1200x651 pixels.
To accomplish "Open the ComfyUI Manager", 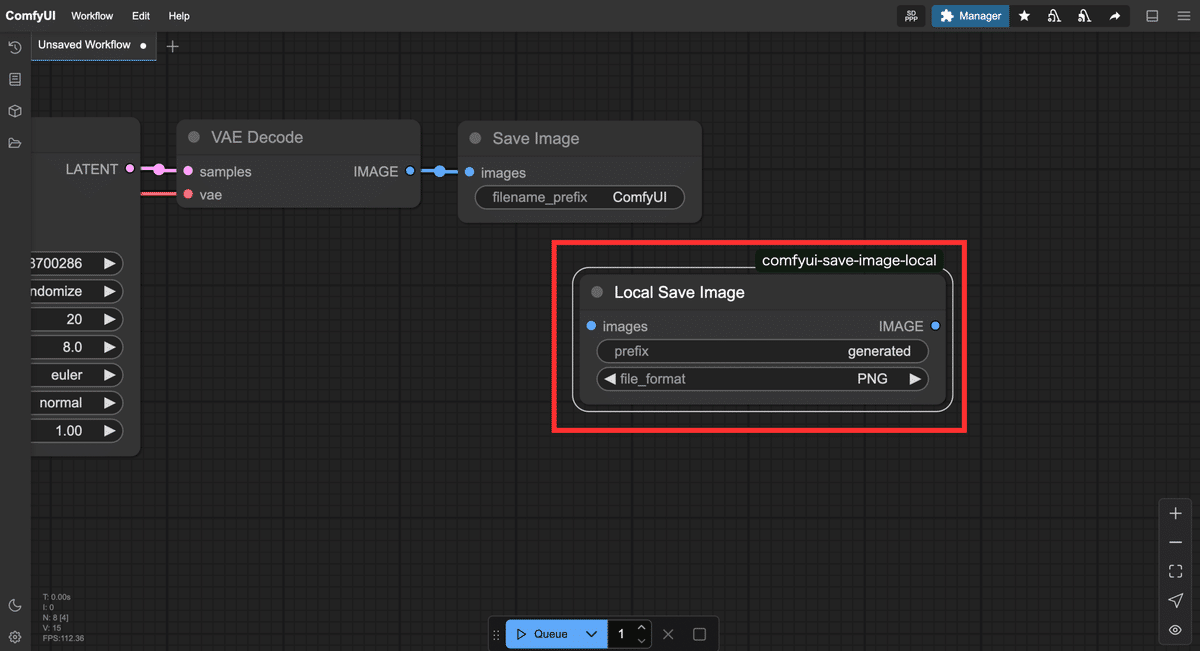I will pyautogui.click(x=970, y=16).
